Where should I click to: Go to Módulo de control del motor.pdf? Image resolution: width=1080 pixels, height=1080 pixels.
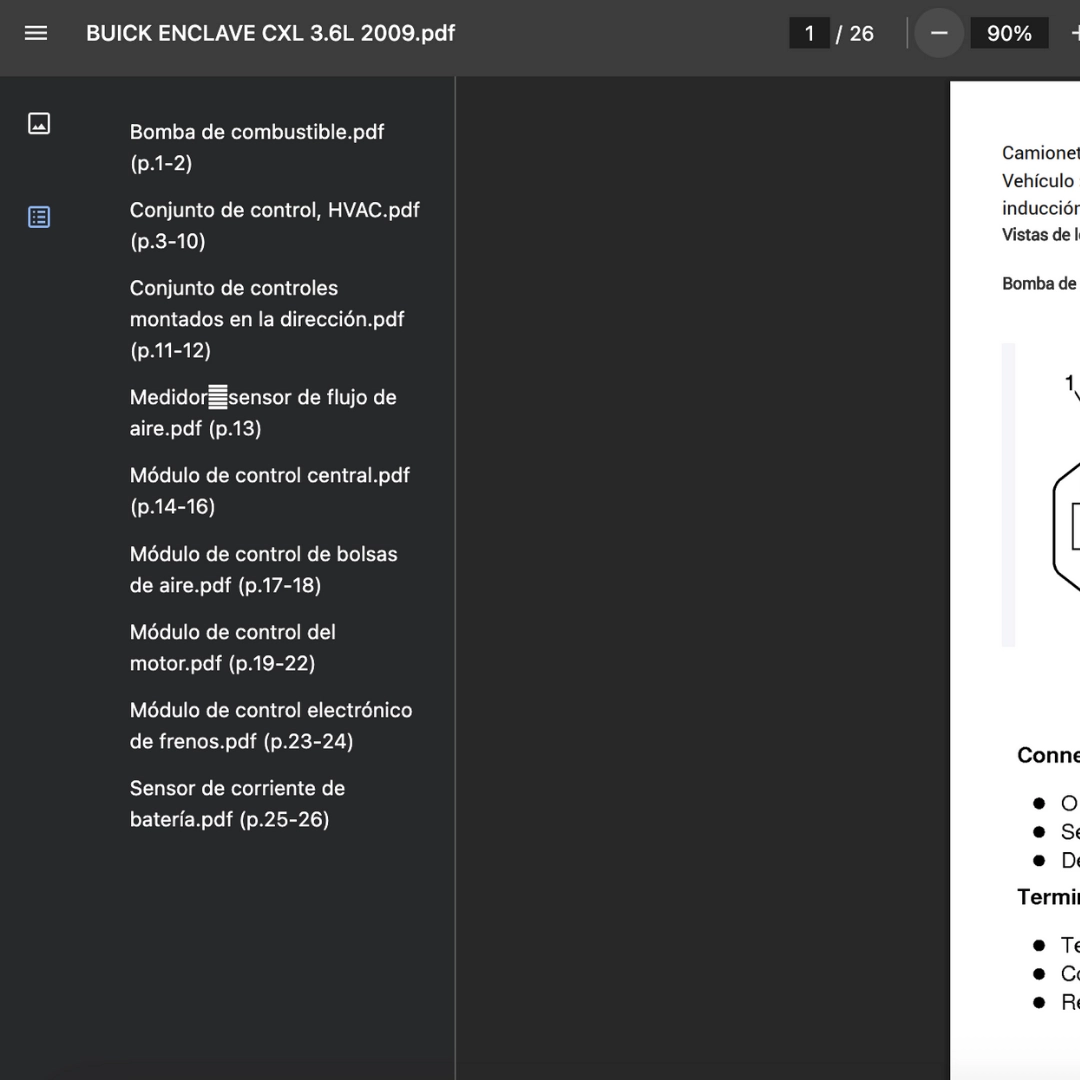[x=233, y=647]
